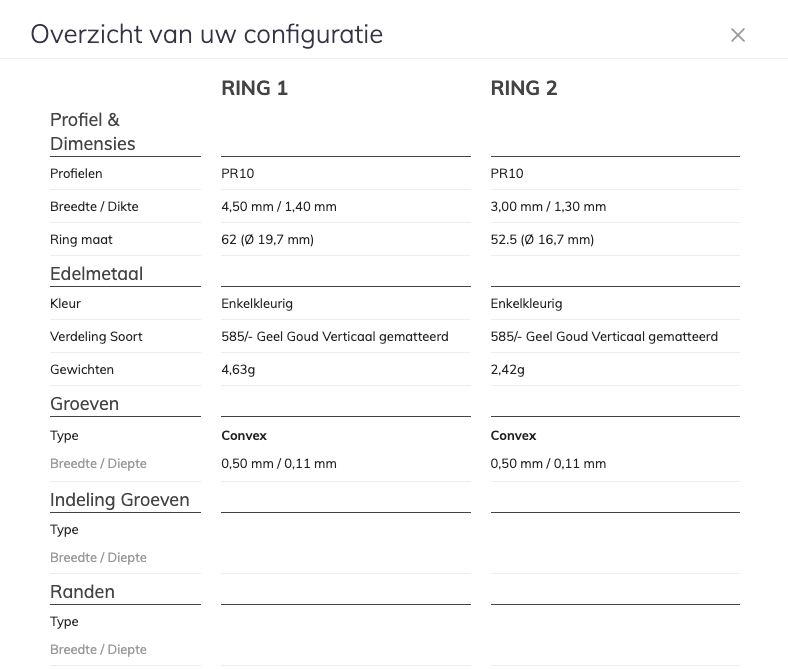The image size is (788, 669).
Task: Close the configuration overview dialog
Action: pos(738,35)
